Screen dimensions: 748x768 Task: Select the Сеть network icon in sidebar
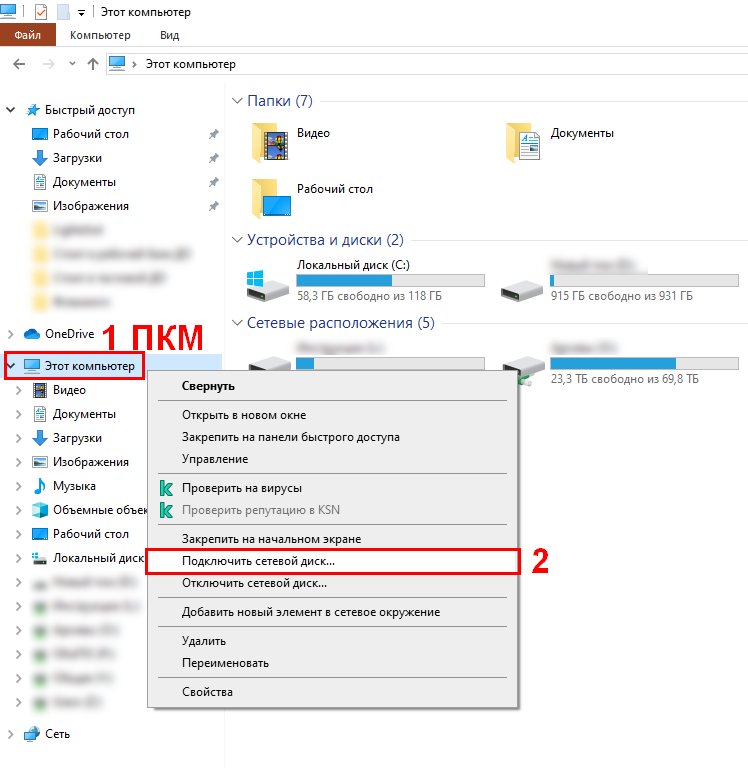pyautogui.click(x=31, y=733)
